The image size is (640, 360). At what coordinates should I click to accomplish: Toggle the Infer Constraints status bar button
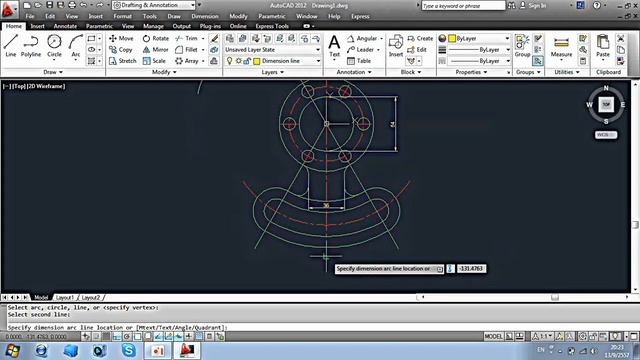coord(86,336)
